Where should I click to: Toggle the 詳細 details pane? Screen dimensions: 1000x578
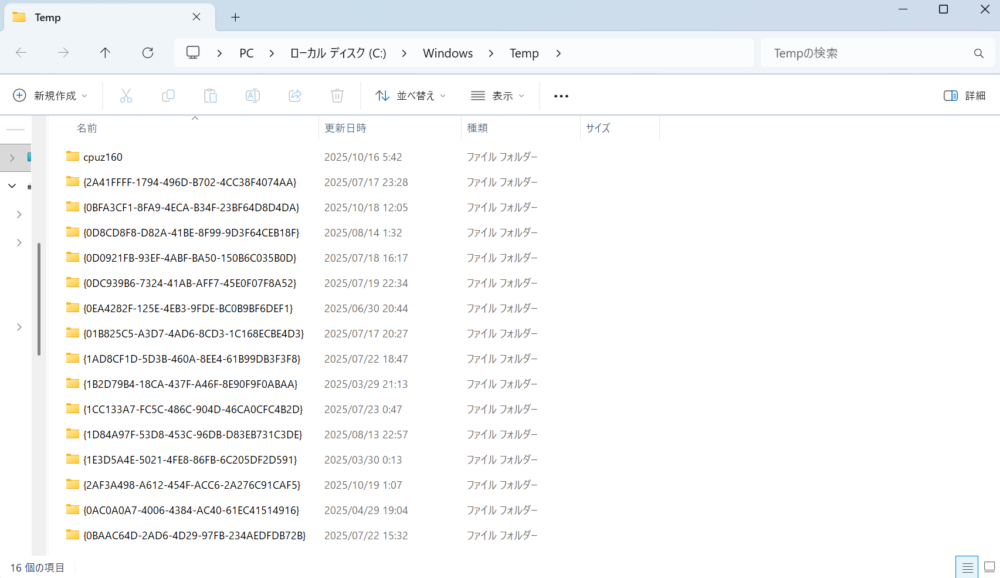(x=965, y=96)
